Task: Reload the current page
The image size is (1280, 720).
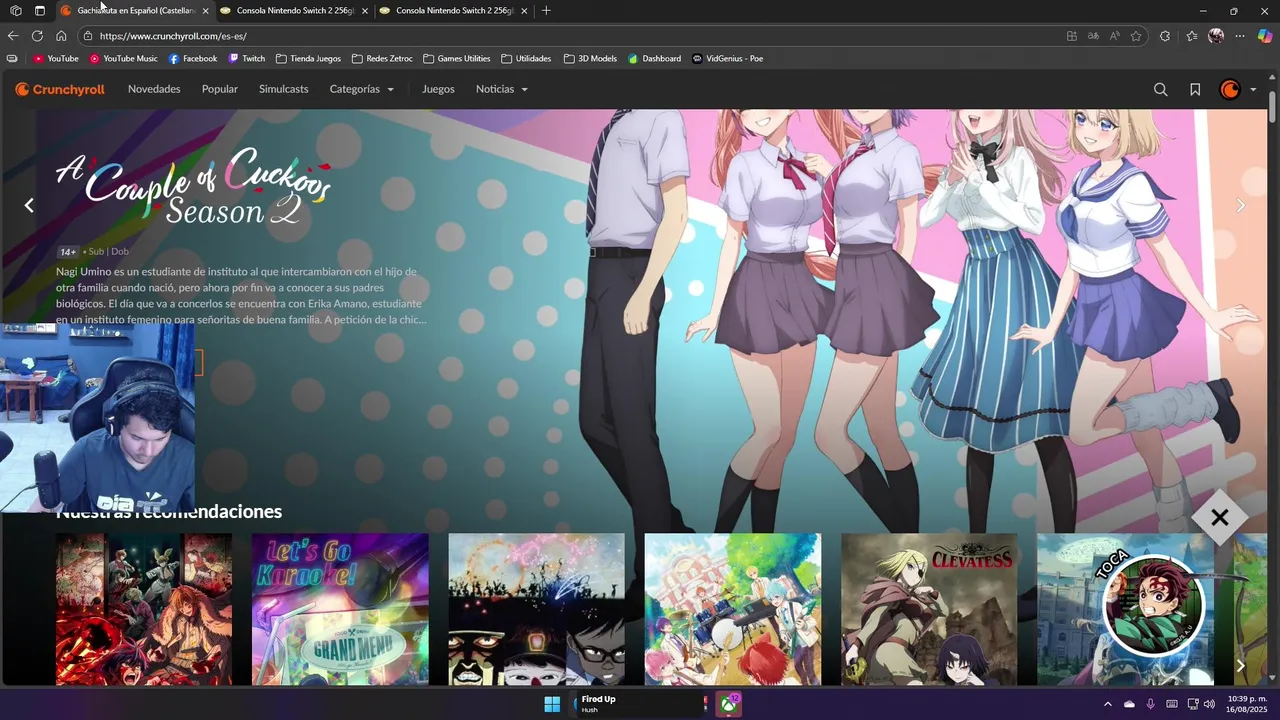Action: point(37,36)
